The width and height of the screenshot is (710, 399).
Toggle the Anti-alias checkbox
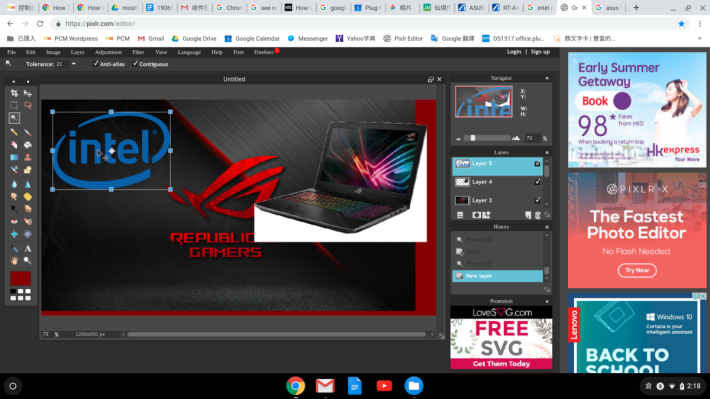point(96,64)
